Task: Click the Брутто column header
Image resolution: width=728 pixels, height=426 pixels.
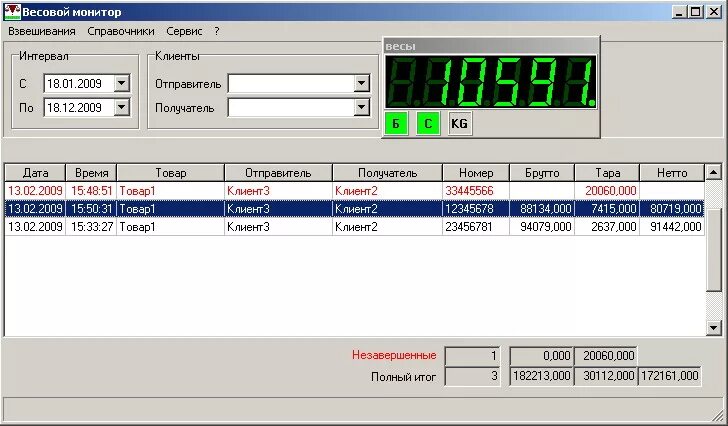Action: click(542, 173)
